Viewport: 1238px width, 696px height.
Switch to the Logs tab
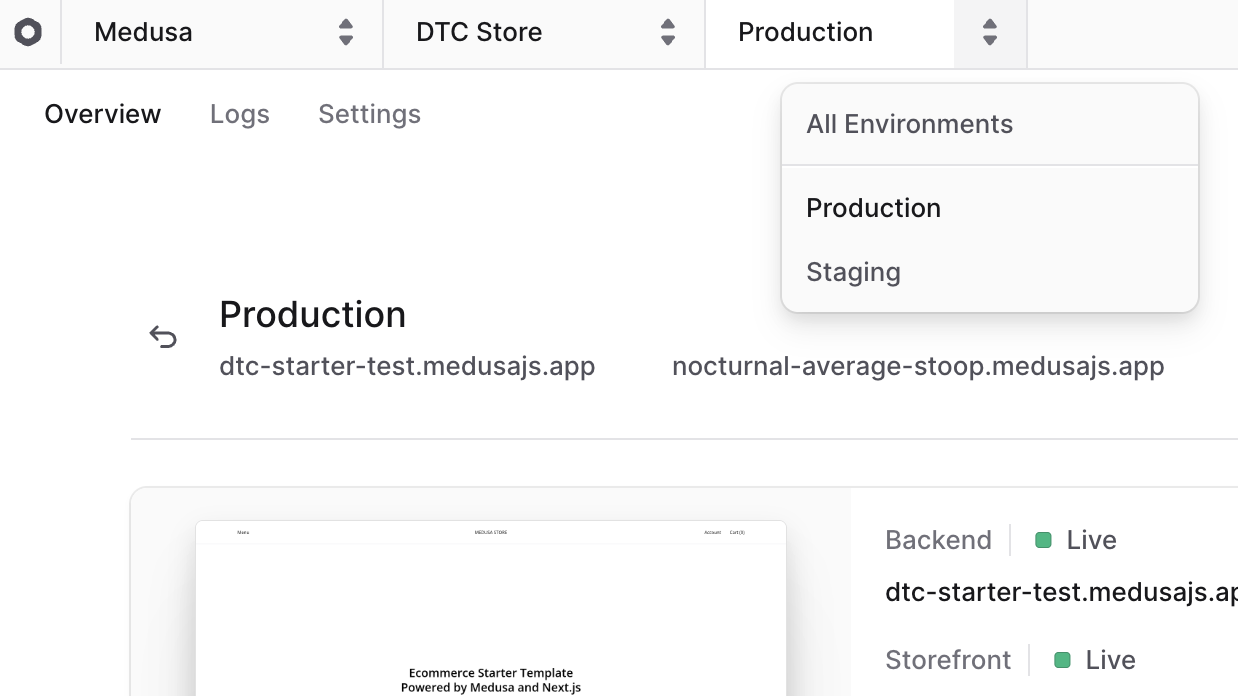point(239,114)
